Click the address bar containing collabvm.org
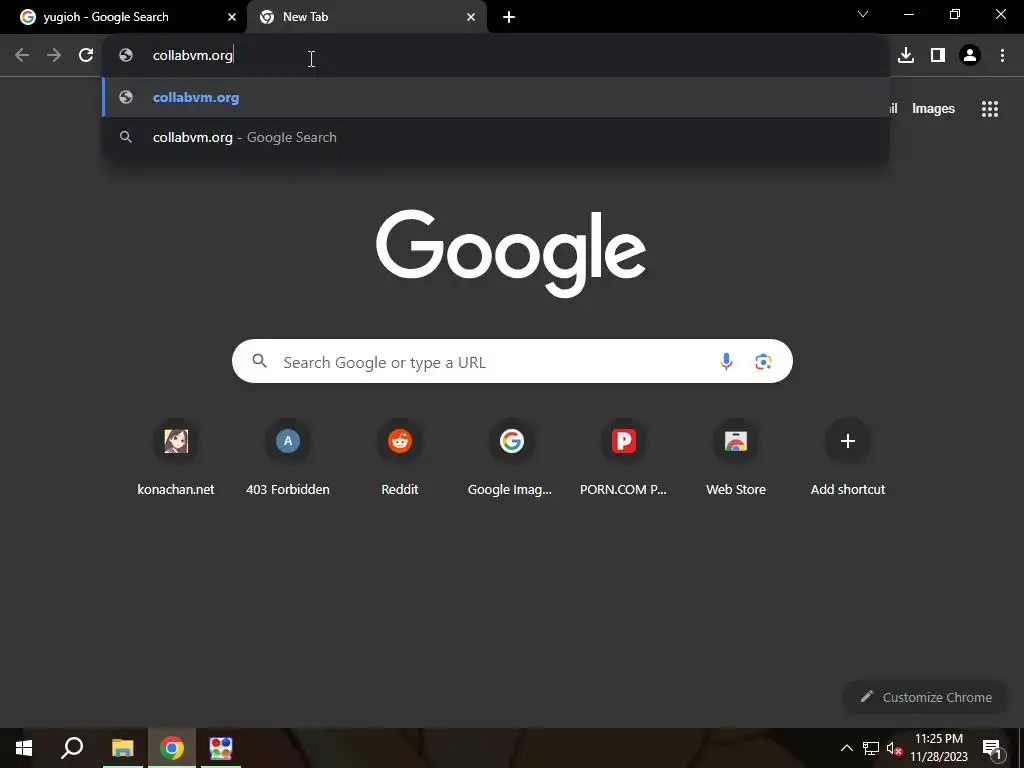The height and width of the screenshot is (768, 1024). point(496,56)
